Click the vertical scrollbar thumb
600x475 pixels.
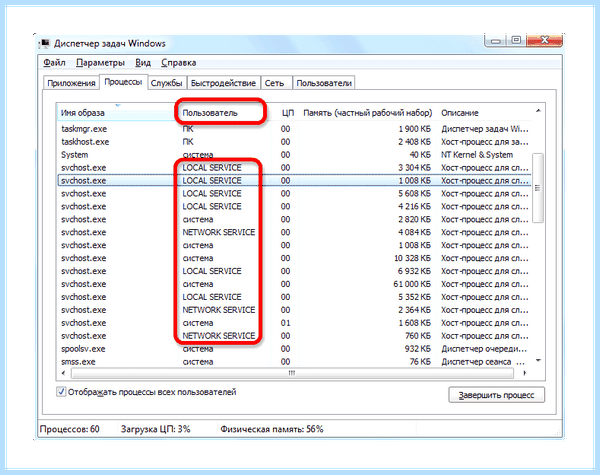(538, 188)
